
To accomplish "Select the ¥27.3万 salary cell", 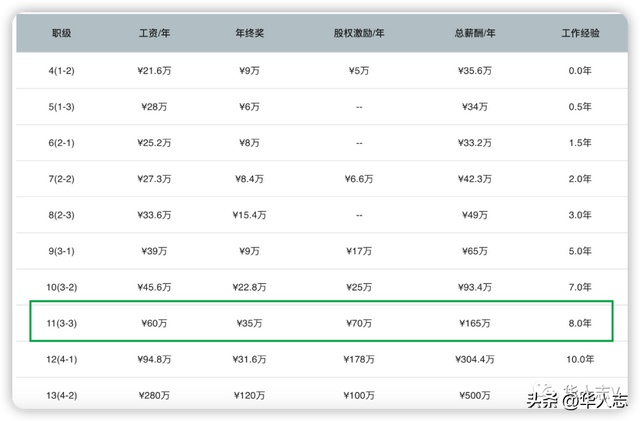I will 154,179.
